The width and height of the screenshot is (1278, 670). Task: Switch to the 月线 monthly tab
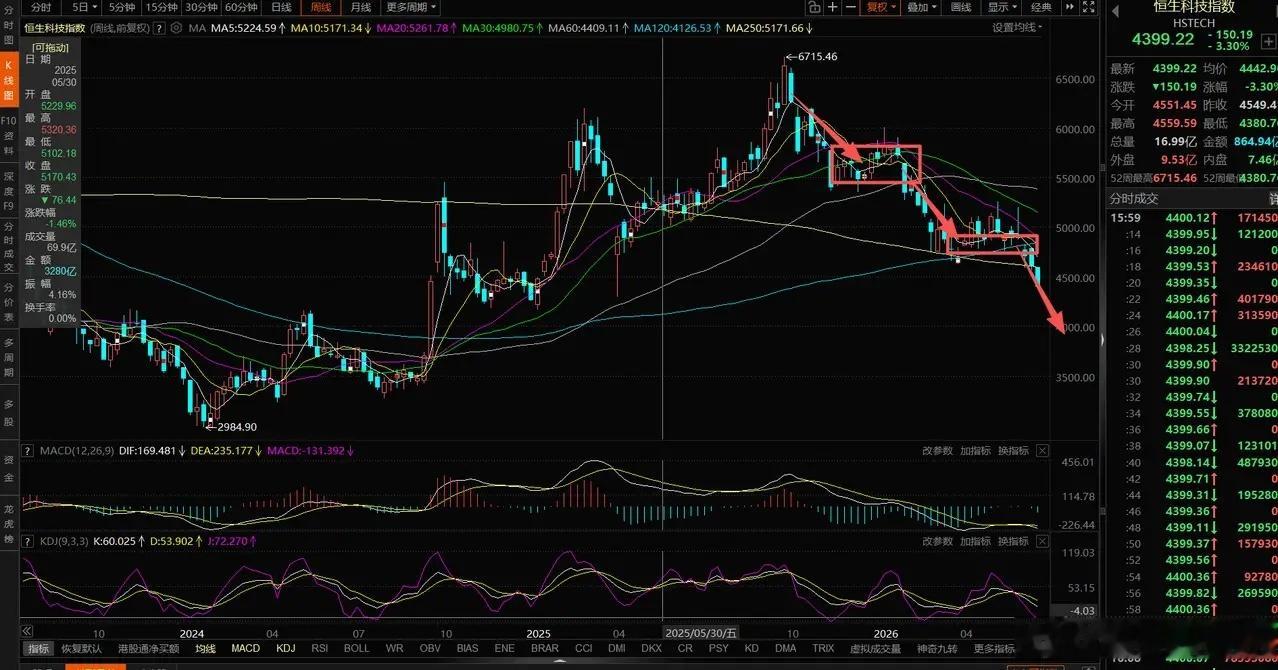click(x=361, y=7)
